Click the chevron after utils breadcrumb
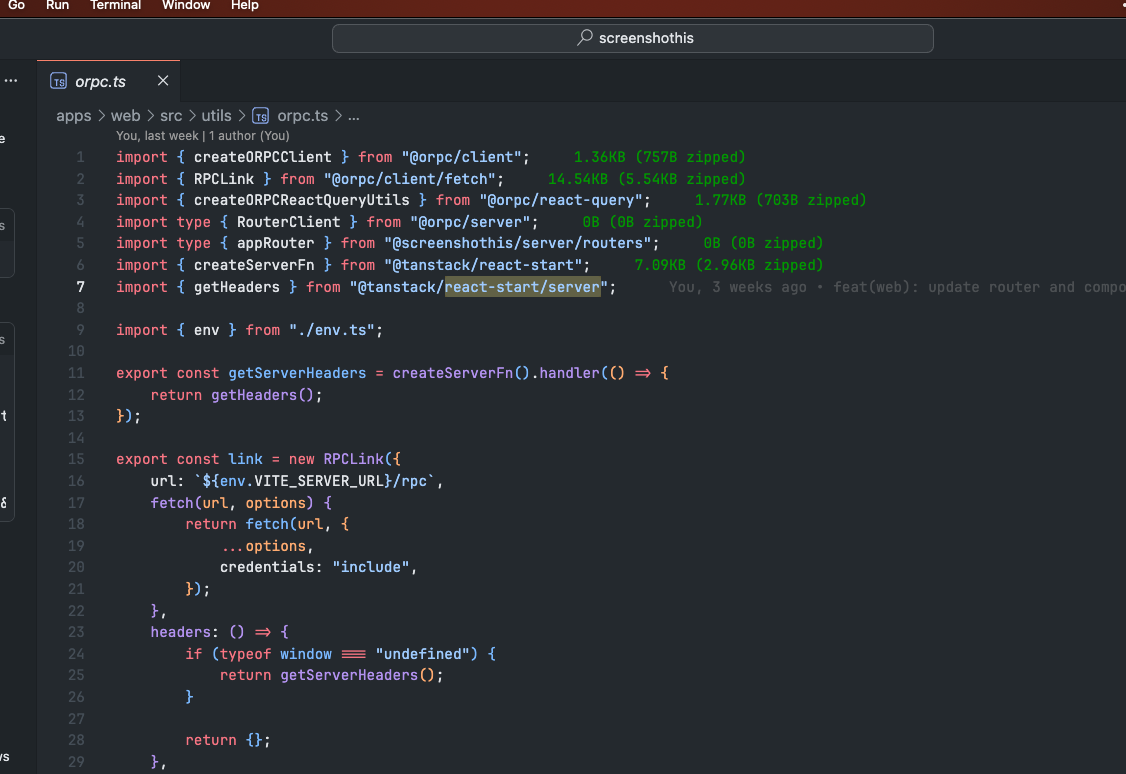Screen dimensions: 1126x774 point(242,116)
